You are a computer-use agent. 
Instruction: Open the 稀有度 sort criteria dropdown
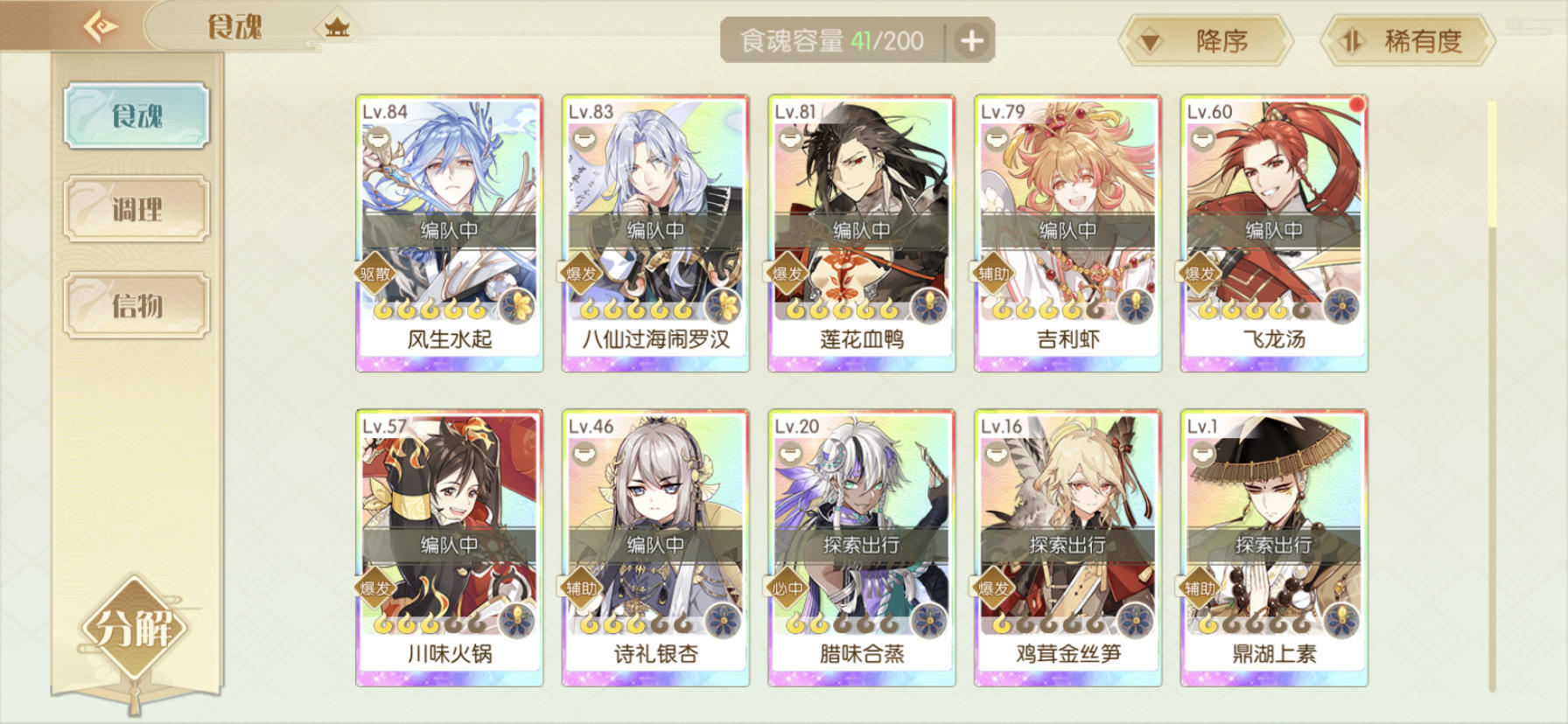(x=1408, y=41)
